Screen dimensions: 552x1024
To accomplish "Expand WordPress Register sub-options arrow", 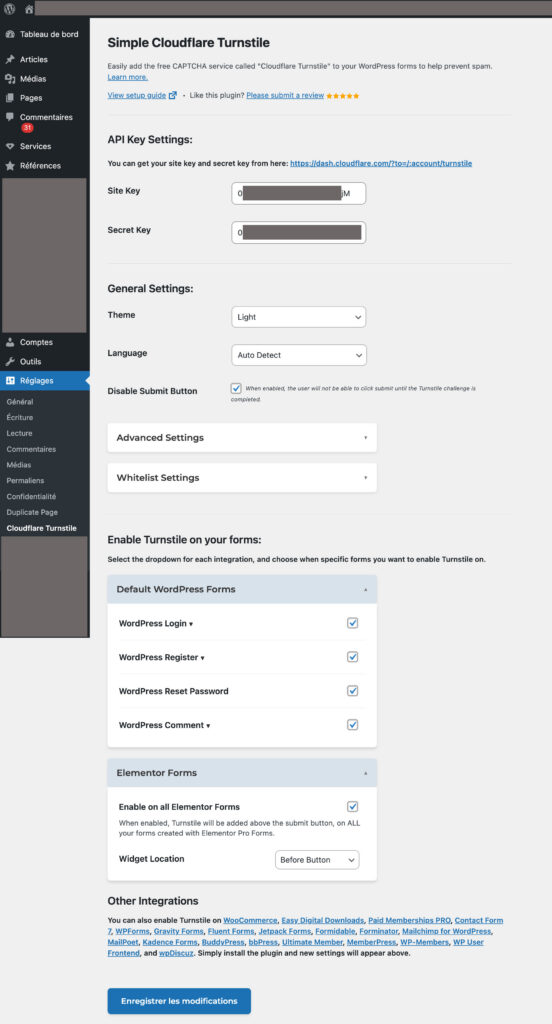I will click(x=203, y=658).
